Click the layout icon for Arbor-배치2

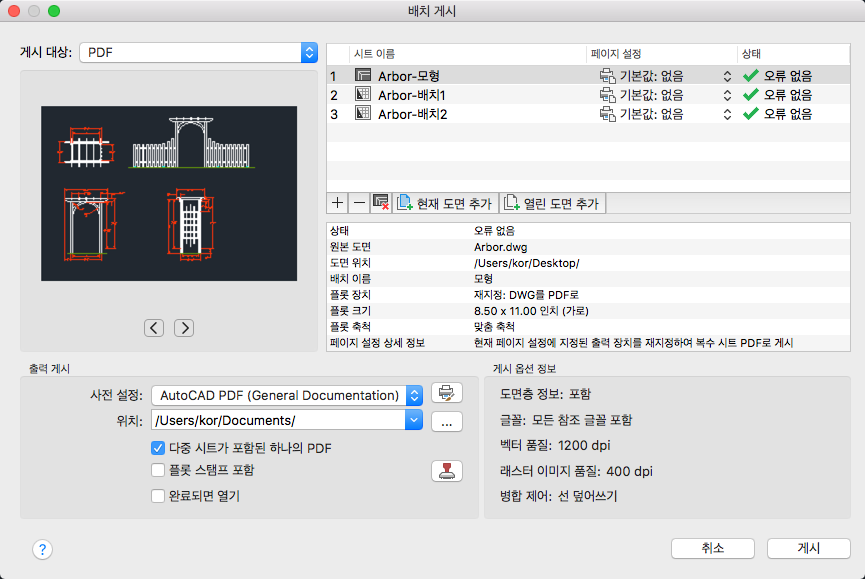[x=363, y=114]
